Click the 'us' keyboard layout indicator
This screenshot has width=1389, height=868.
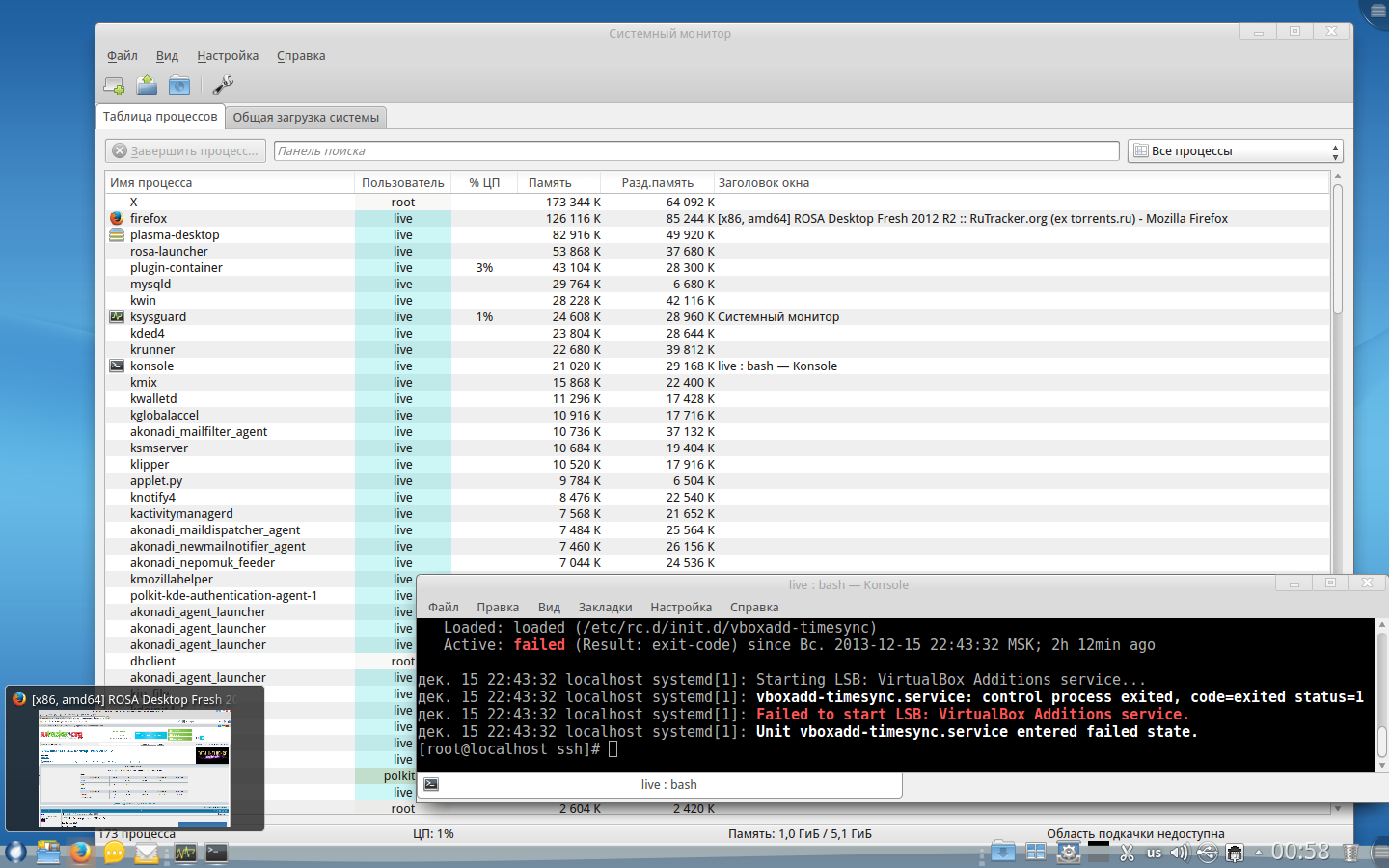(x=1154, y=854)
